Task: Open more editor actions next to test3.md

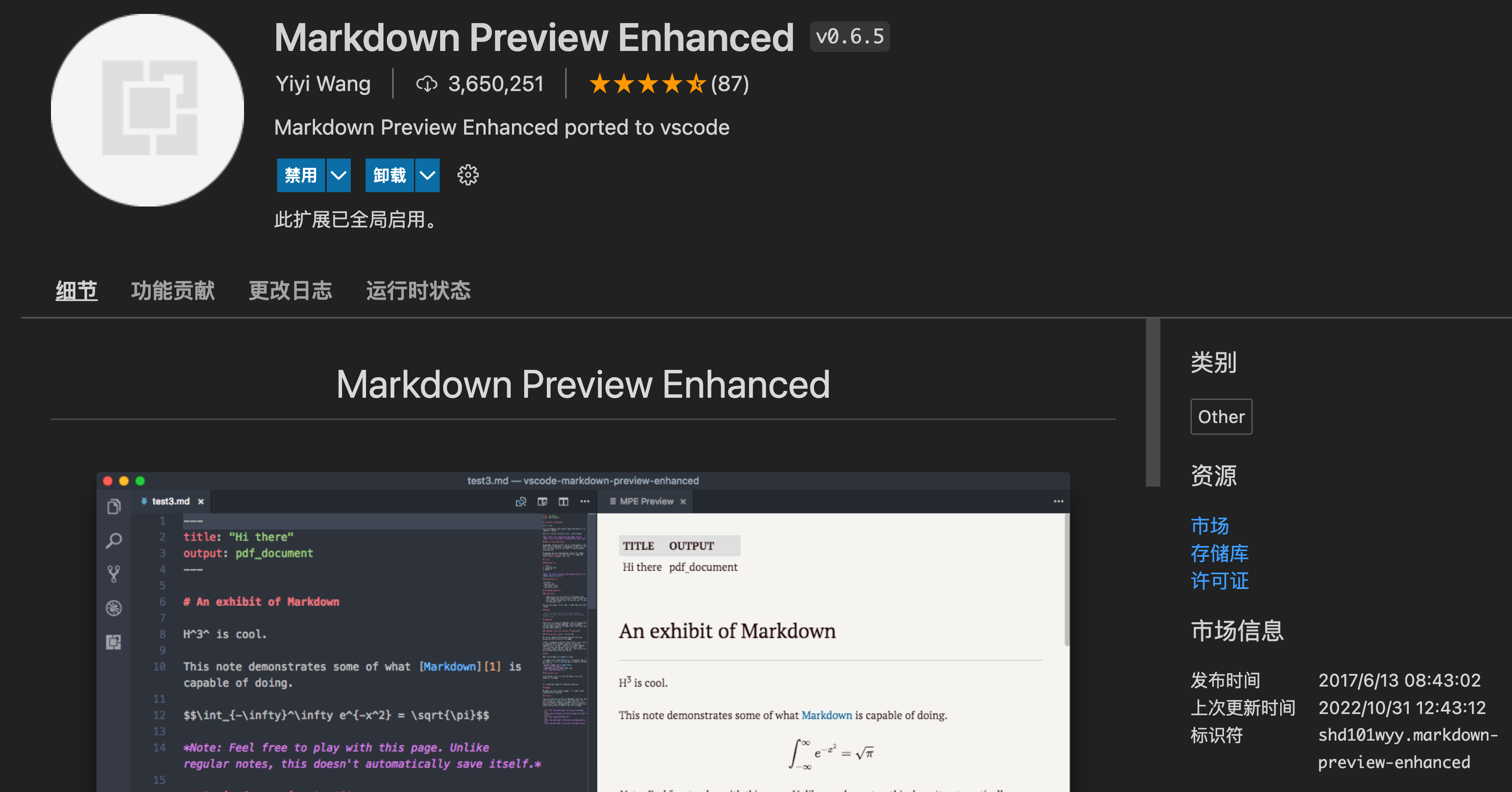Action: (585, 501)
